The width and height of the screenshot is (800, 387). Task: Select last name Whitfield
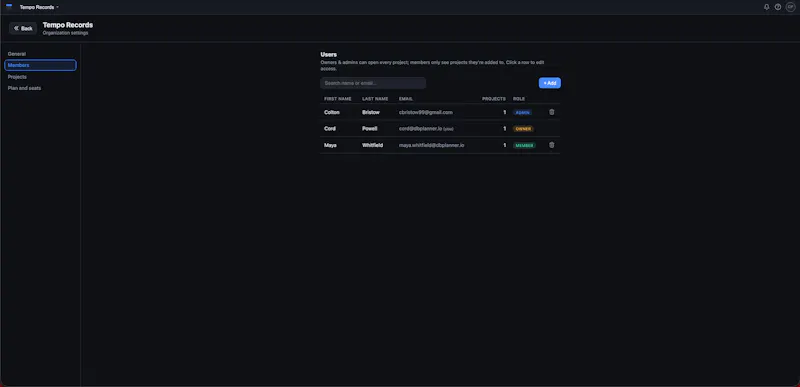[x=372, y=145]
